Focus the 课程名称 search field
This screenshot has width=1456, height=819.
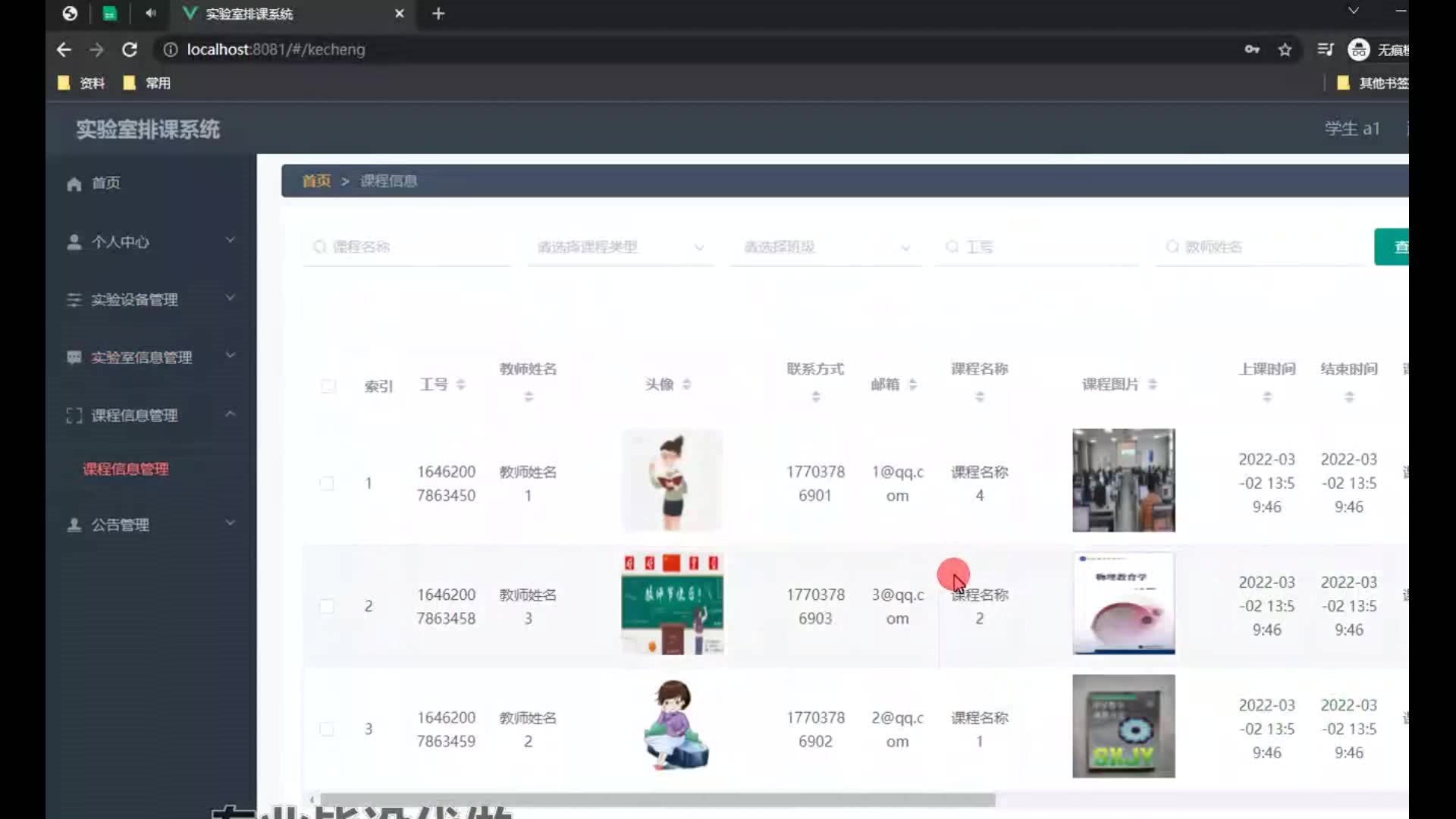(407, 247)
